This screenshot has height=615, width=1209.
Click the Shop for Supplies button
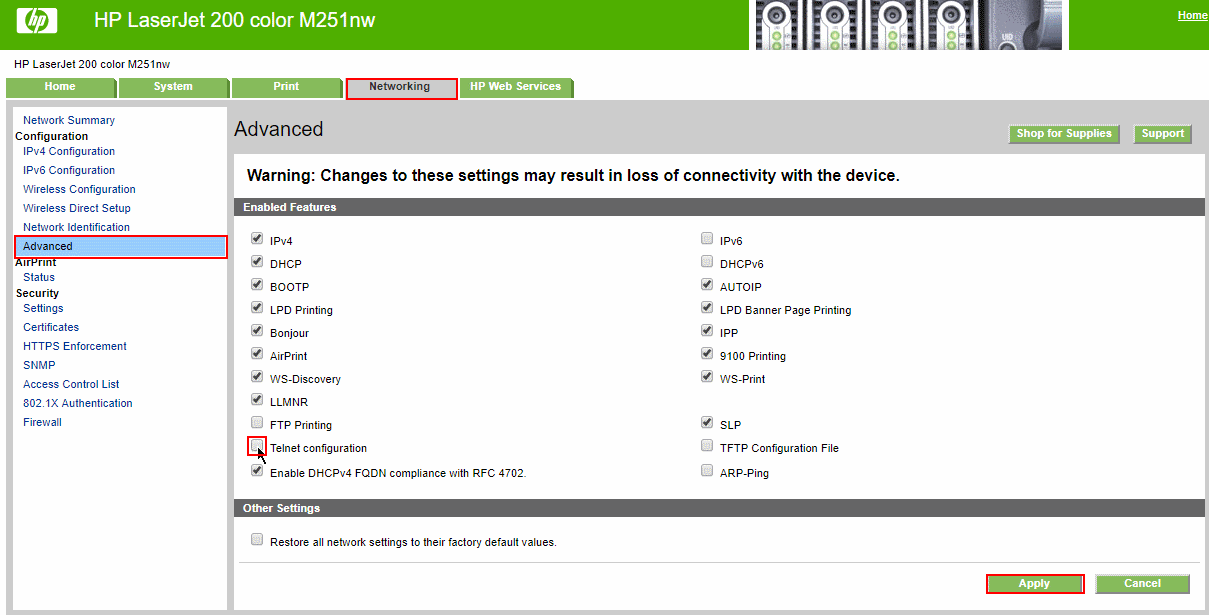point(1064,134)
